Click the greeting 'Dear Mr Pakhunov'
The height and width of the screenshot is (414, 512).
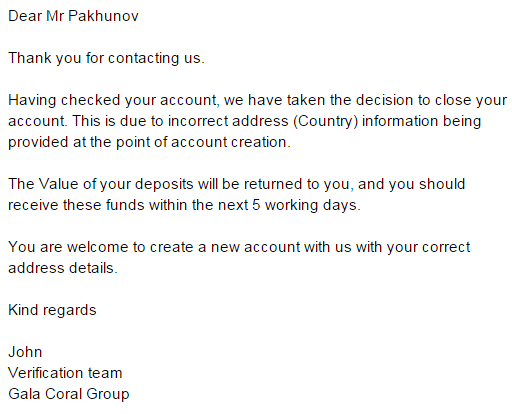(73, 16)
